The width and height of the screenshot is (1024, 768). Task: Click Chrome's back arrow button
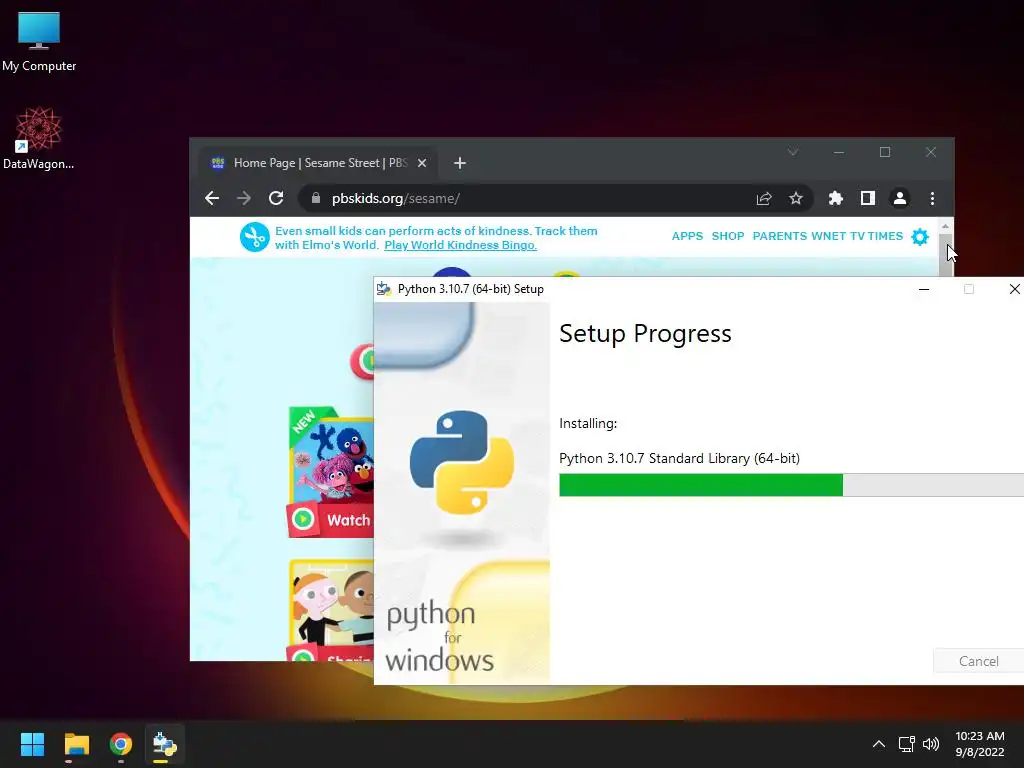click(212, 198)
